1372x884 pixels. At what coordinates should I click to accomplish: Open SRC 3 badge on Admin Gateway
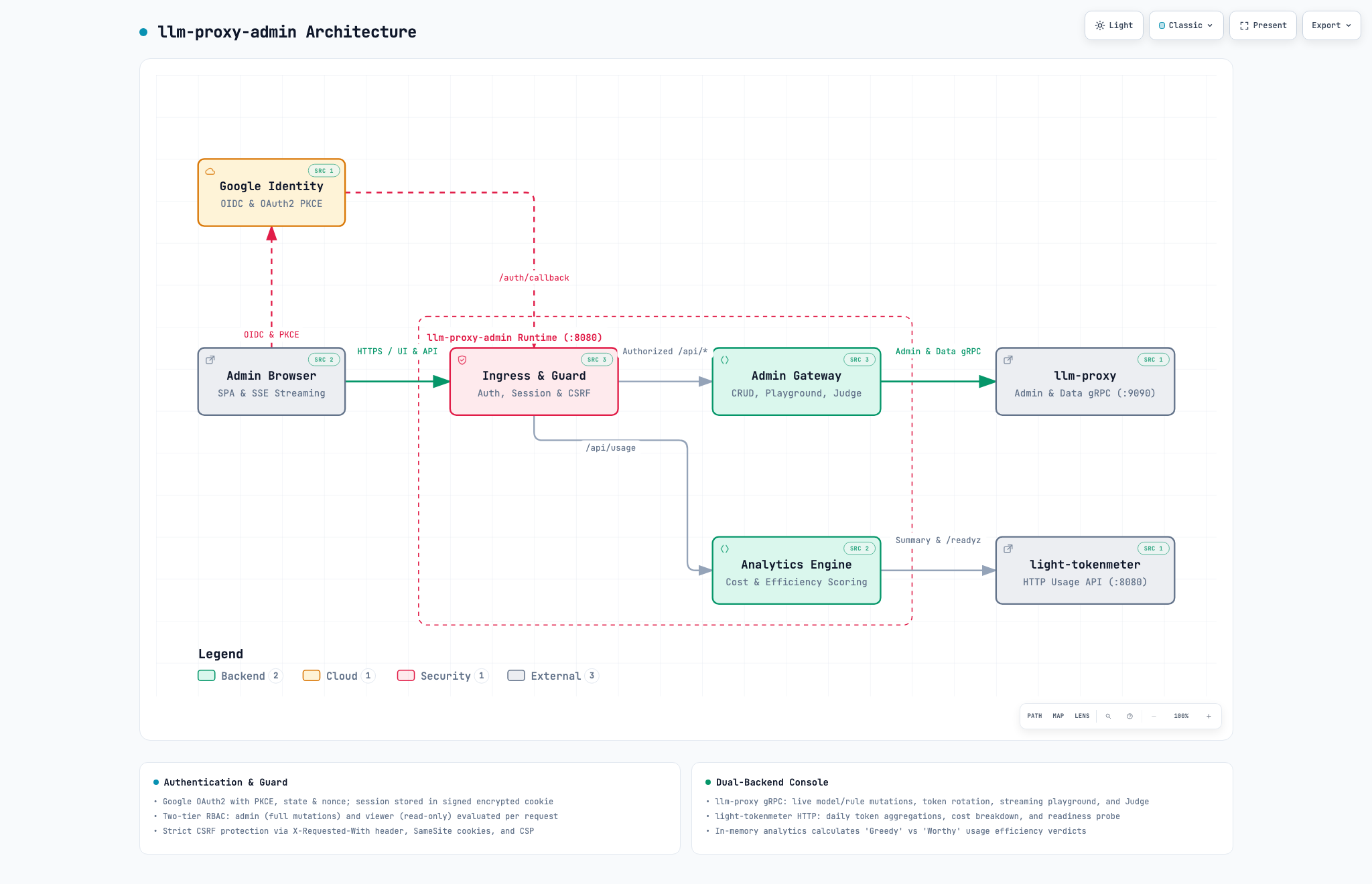(860, 360)
